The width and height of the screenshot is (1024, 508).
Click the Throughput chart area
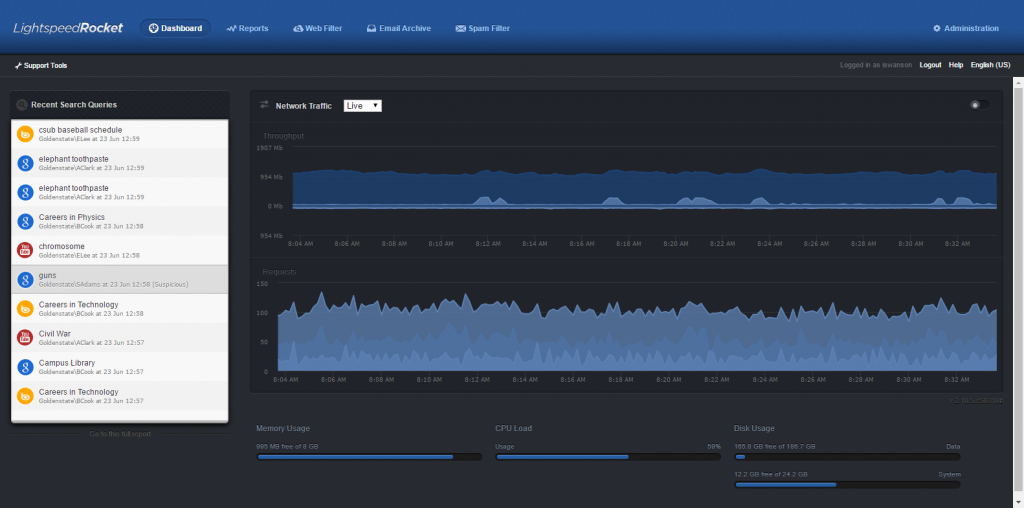[645, 191]
